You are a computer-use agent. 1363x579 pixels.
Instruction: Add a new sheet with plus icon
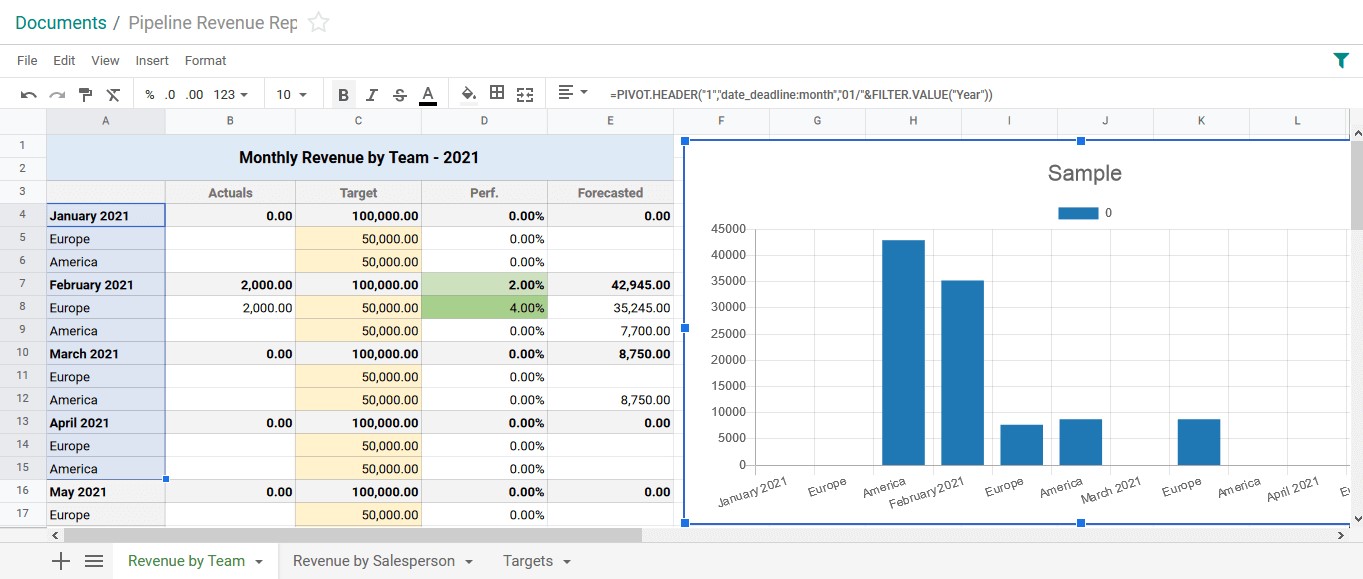(61, 561)
